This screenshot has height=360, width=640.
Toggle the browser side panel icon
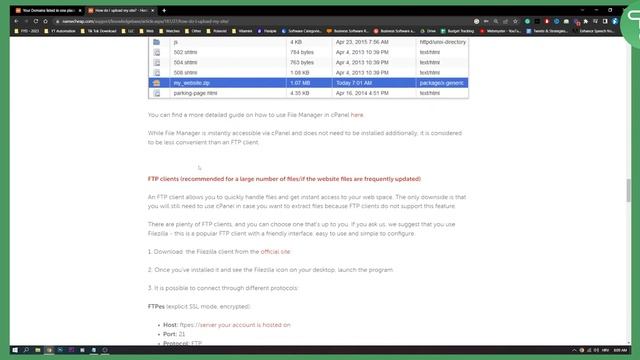point(605,21)
